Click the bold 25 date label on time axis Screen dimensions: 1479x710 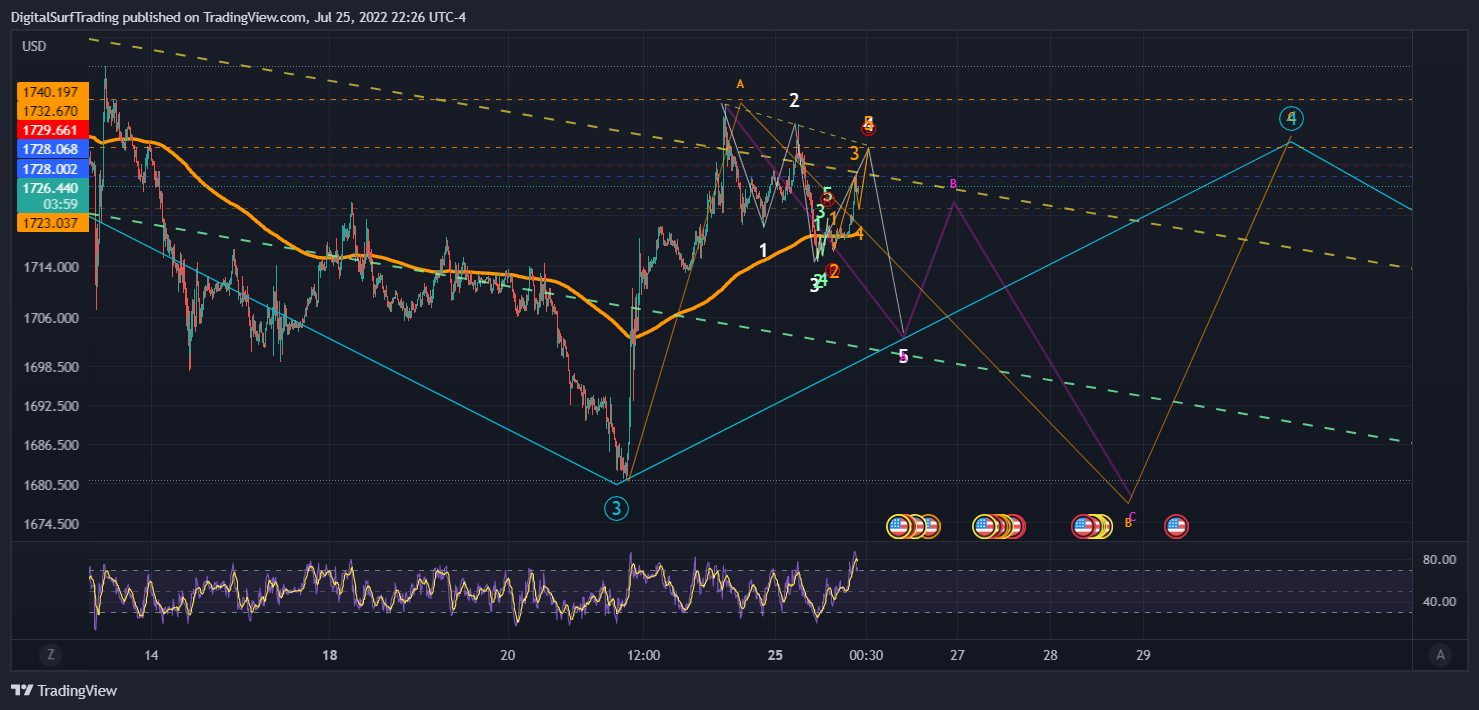pyautogui.click(x=775, y=656)
